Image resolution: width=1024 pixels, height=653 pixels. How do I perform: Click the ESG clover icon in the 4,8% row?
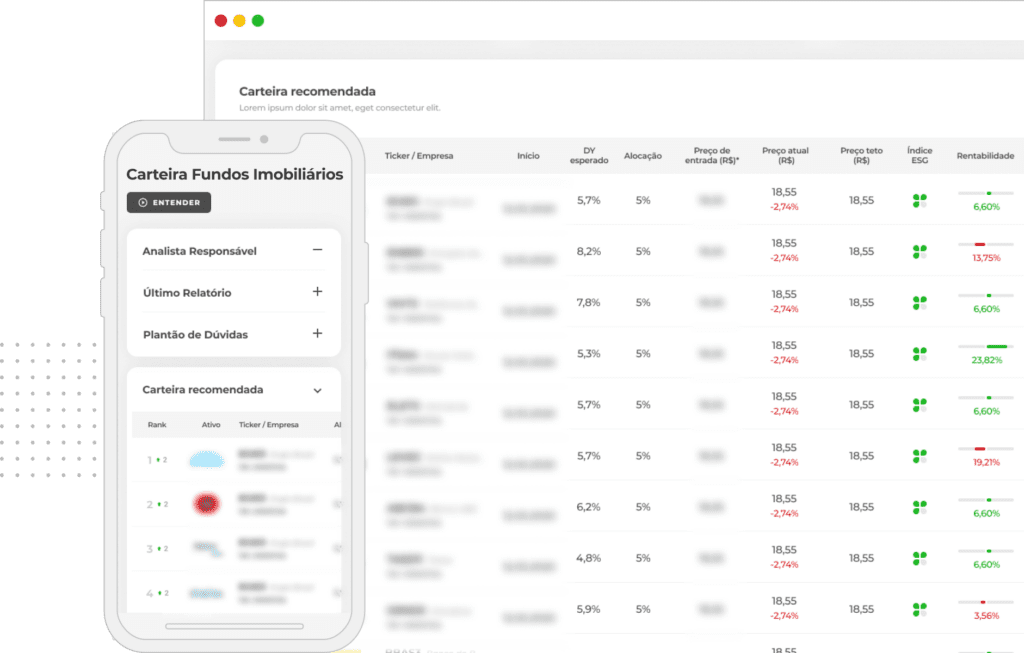click(920, 558)
